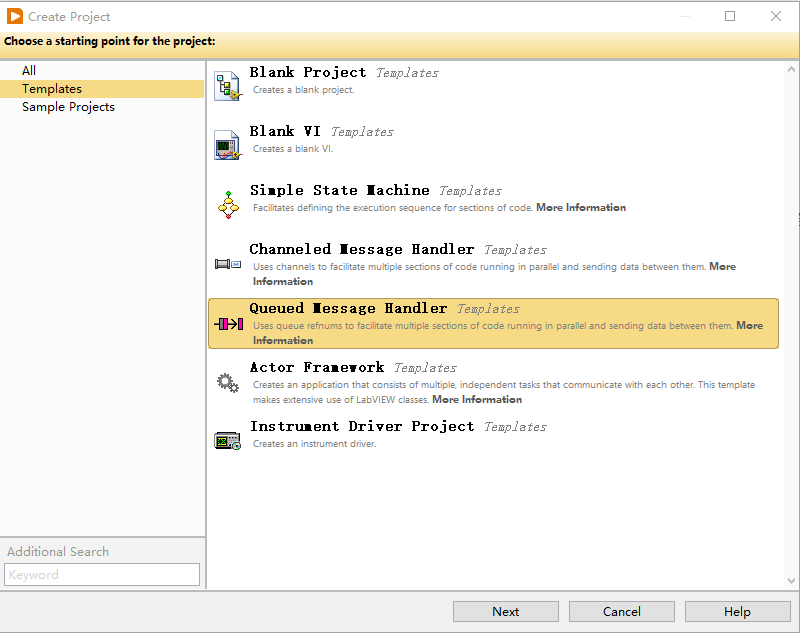Click the Blank Project template icon

(x=227, y=86)
